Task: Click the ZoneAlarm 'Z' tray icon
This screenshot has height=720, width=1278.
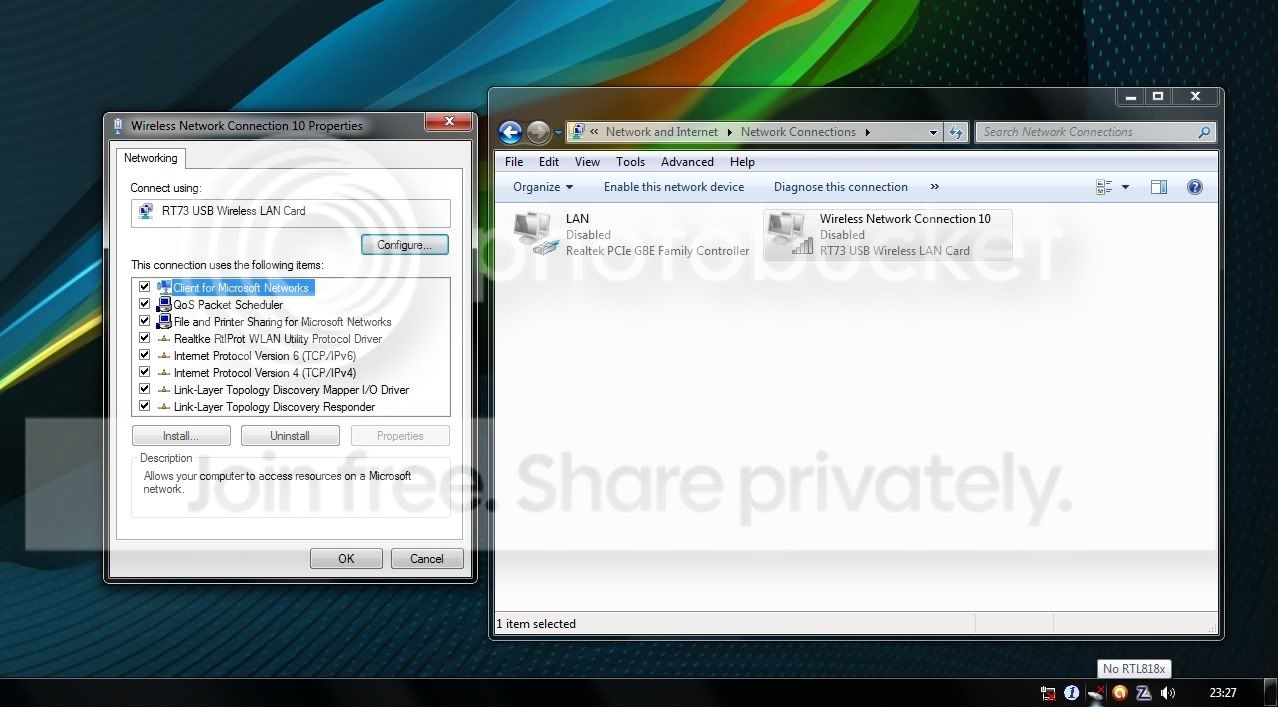Action: coord(1143,693)
